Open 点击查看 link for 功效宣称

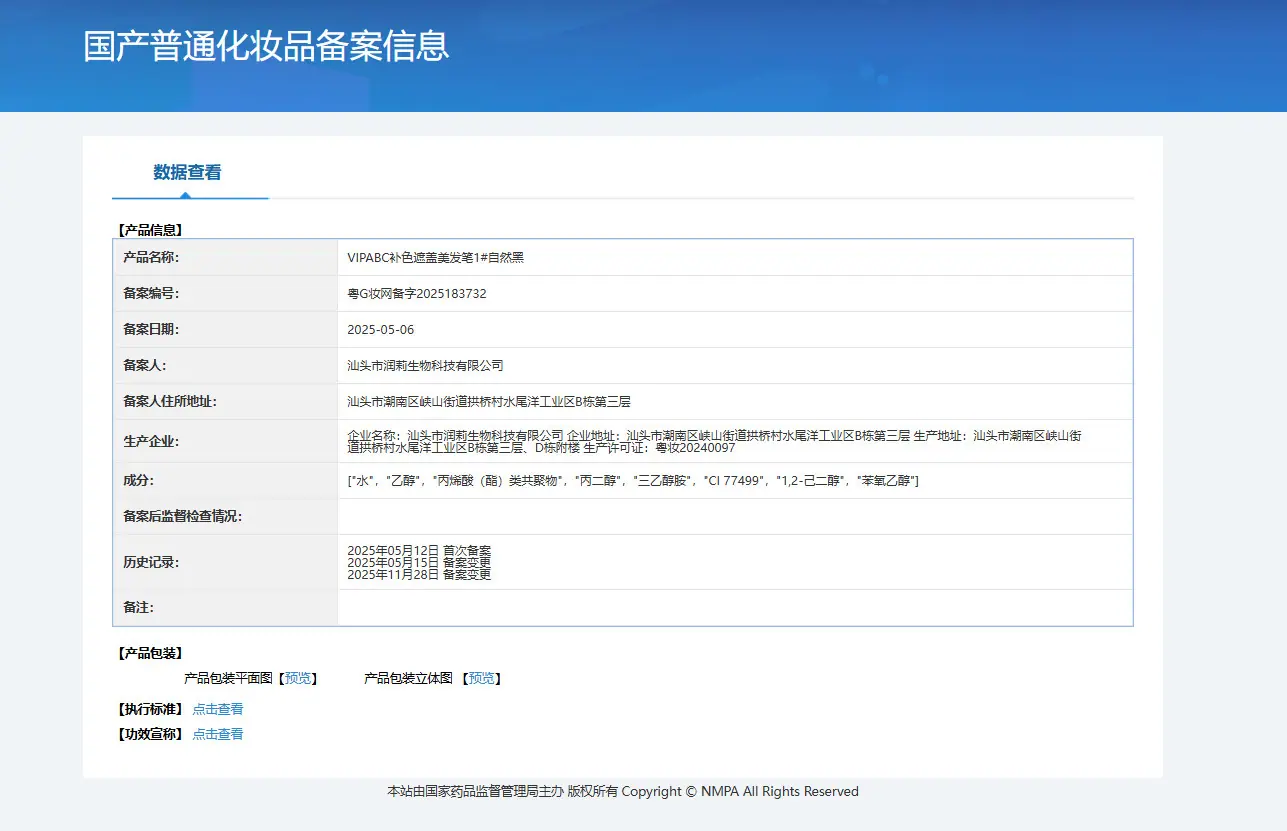(218, 734)
